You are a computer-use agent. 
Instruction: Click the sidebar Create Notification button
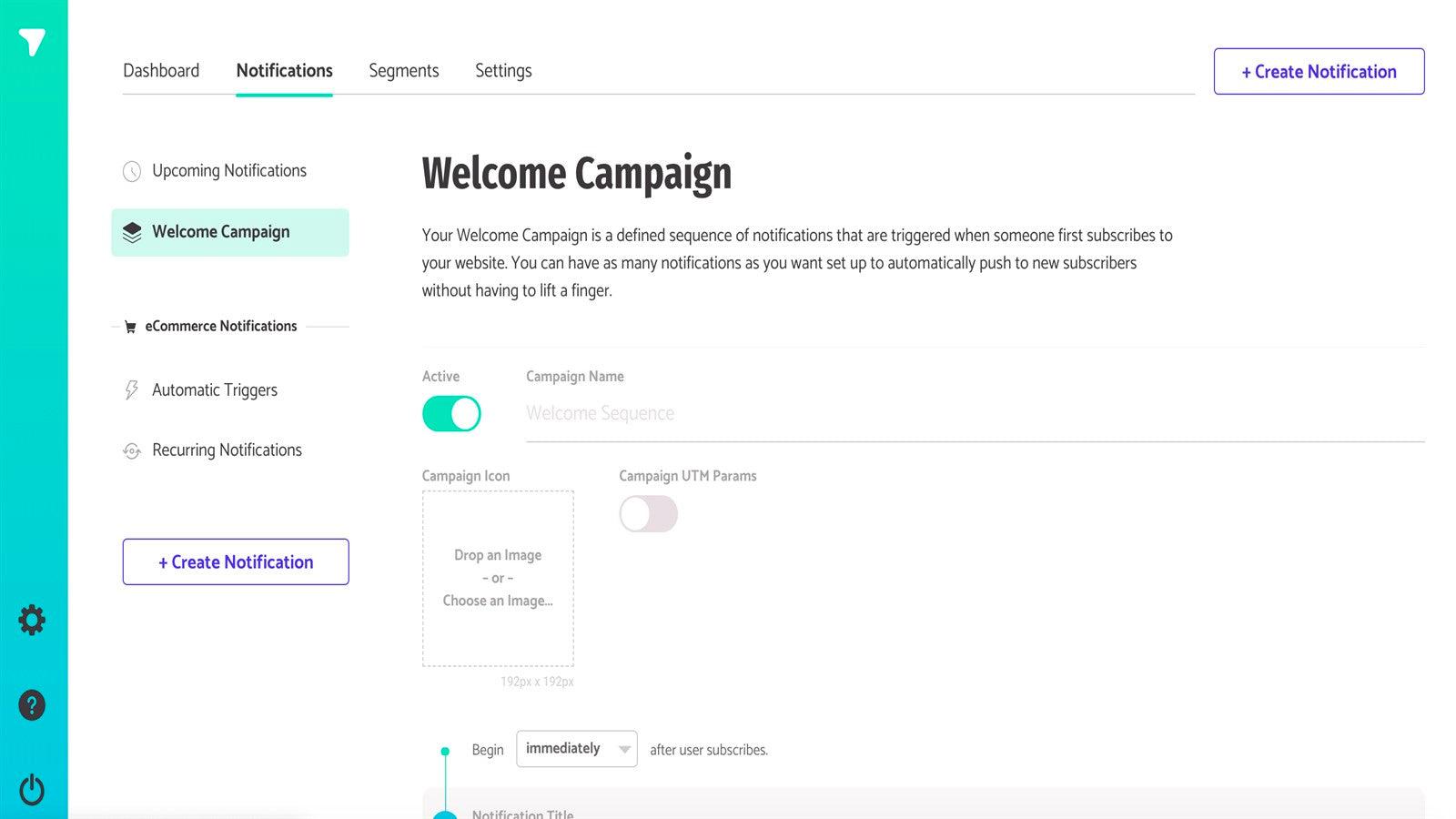(235, 561)
